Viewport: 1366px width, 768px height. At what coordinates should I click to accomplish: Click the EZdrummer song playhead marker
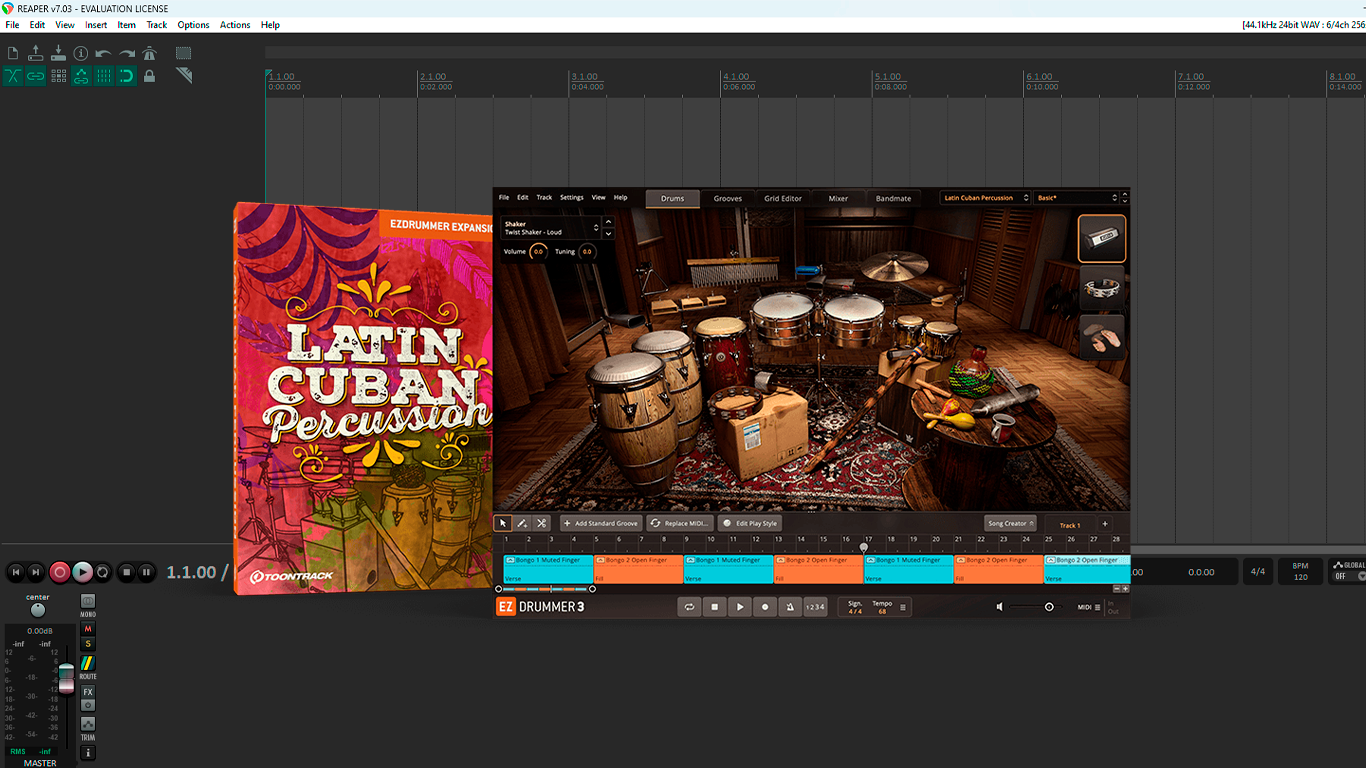pos(864,547)
